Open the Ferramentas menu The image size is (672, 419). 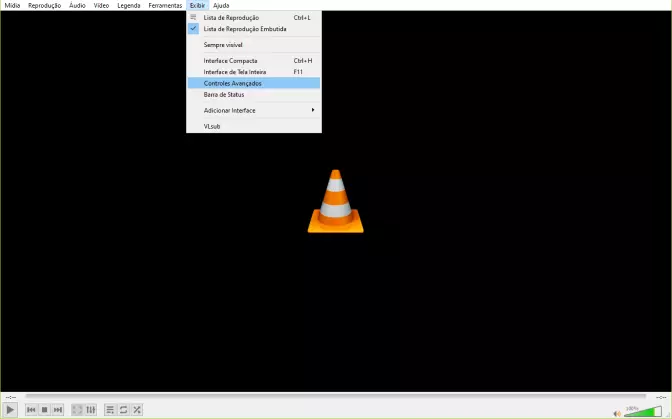165,5
